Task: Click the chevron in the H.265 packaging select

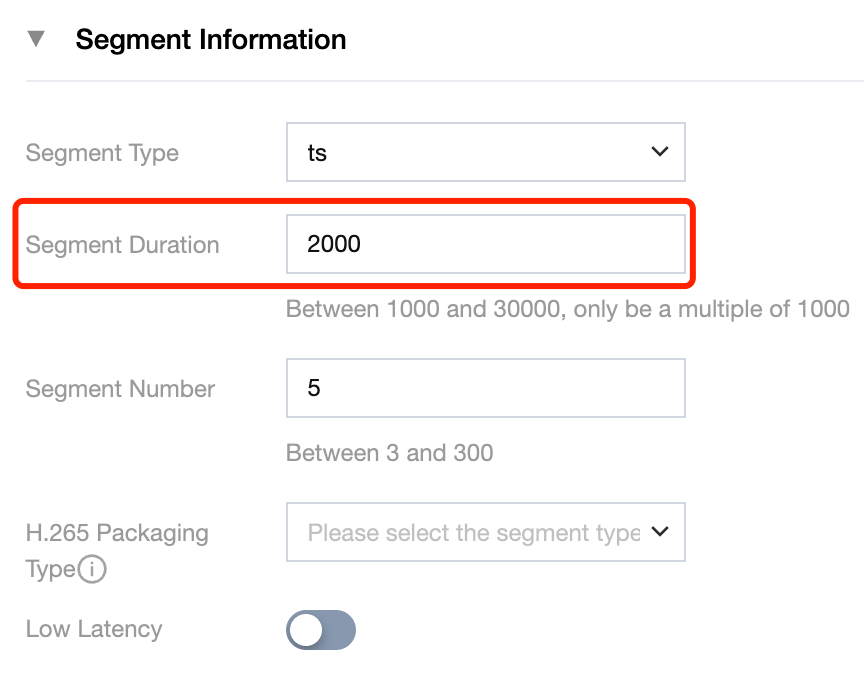Action: coord(659,532)
